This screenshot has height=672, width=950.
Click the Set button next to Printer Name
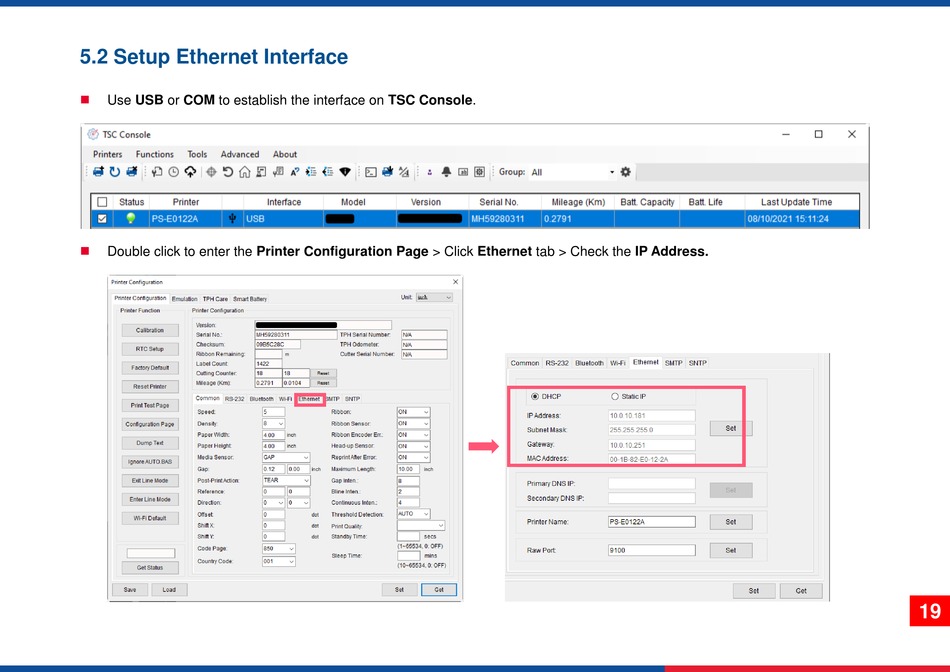731,522
